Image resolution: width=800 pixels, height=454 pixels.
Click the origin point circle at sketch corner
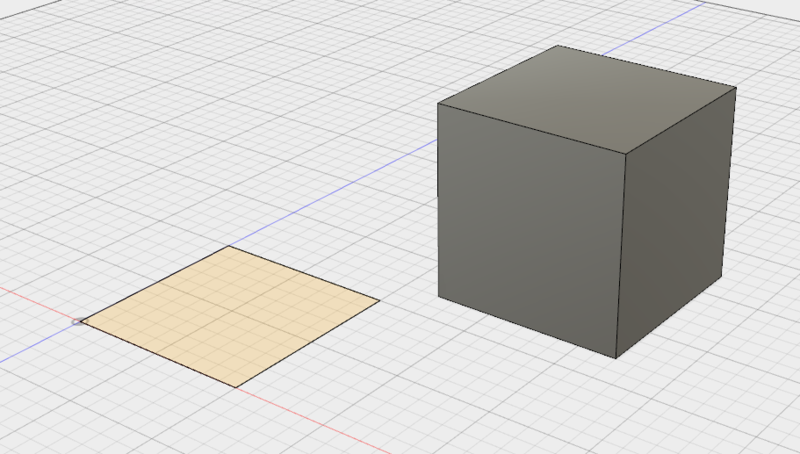point(78,321)
